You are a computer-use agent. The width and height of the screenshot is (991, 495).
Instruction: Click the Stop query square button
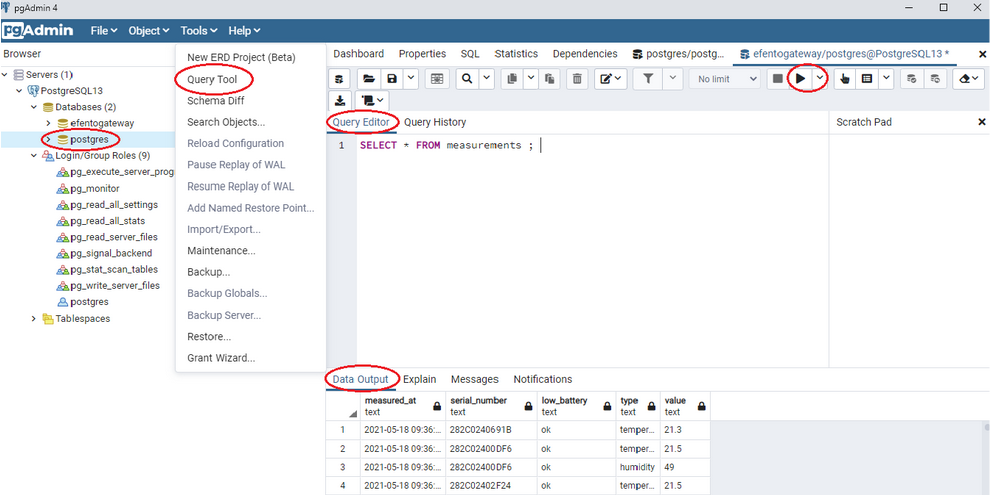coord(777,79)
